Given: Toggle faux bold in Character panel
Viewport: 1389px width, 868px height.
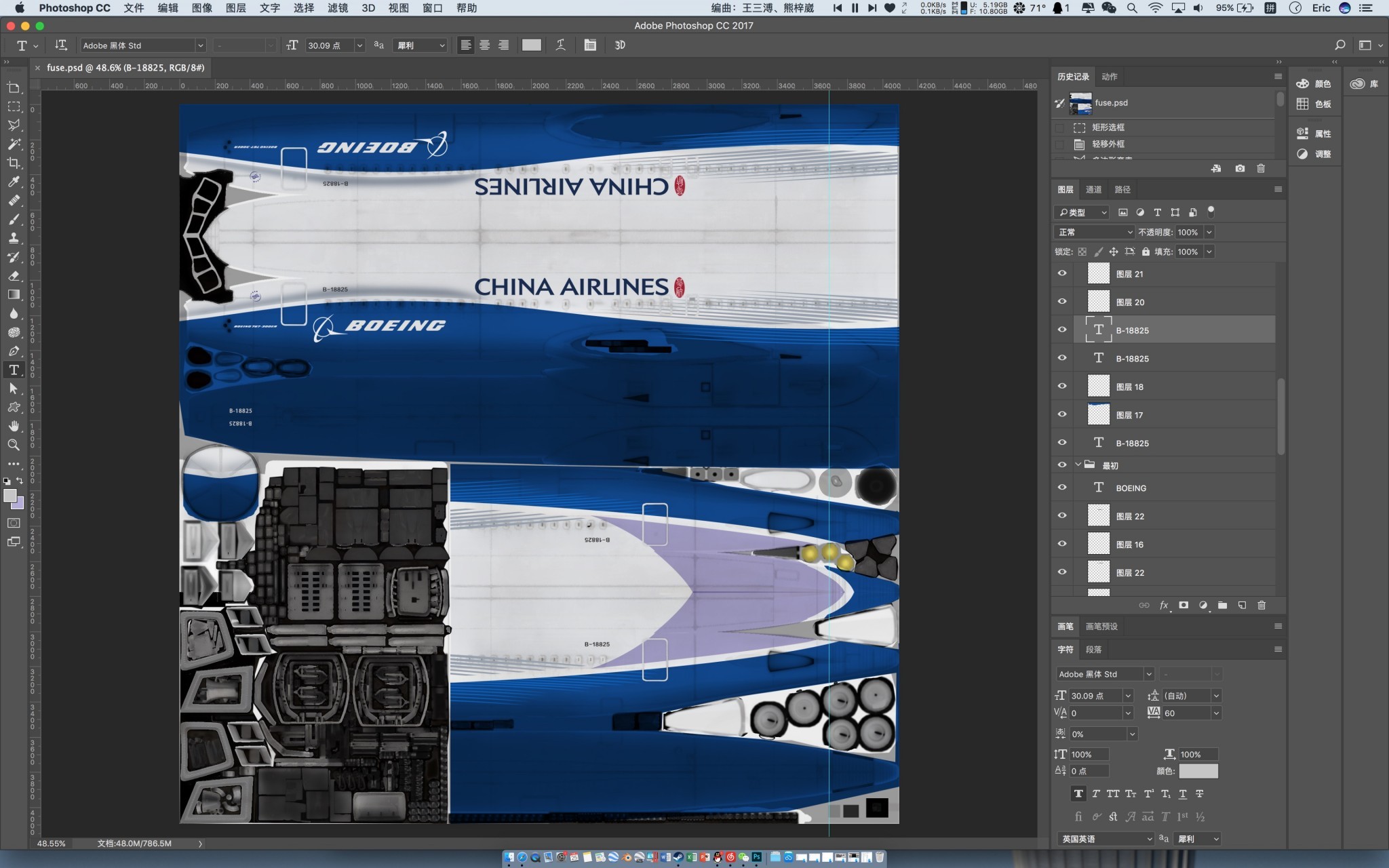Looking at the screenshot, I should [x=1078, y=793].
